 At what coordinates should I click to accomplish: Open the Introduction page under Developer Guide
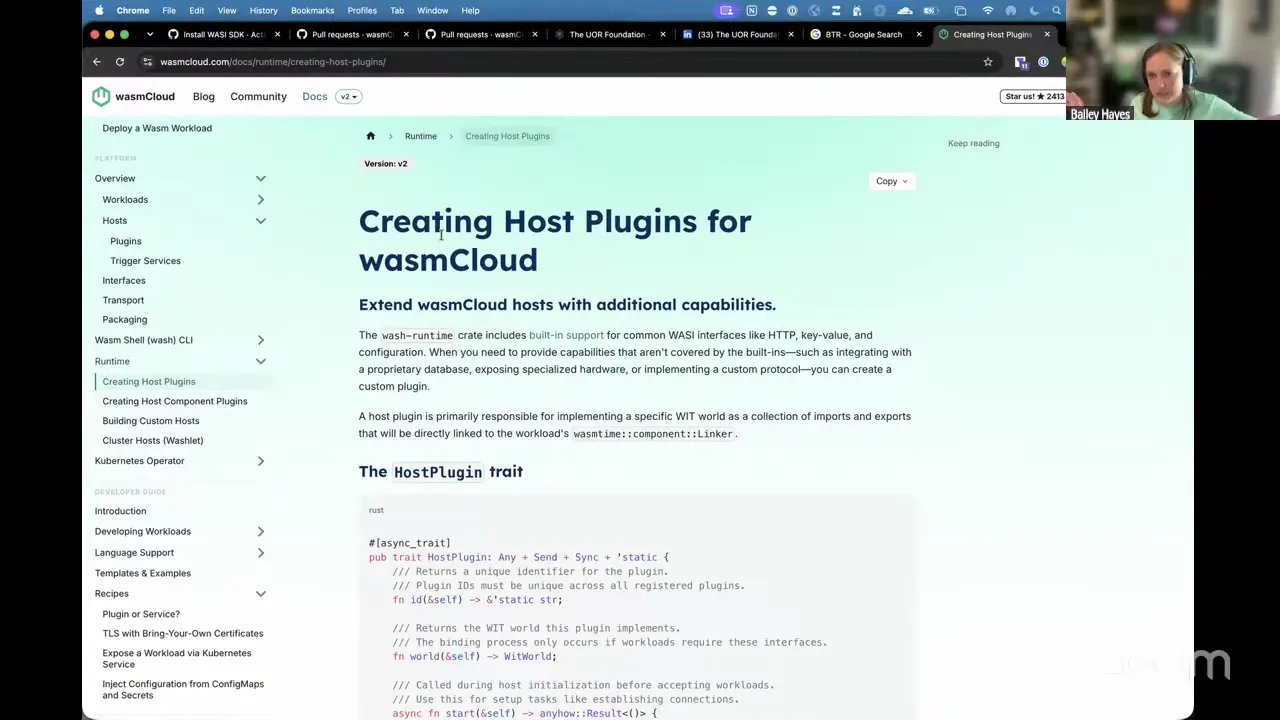pos(120,511)
